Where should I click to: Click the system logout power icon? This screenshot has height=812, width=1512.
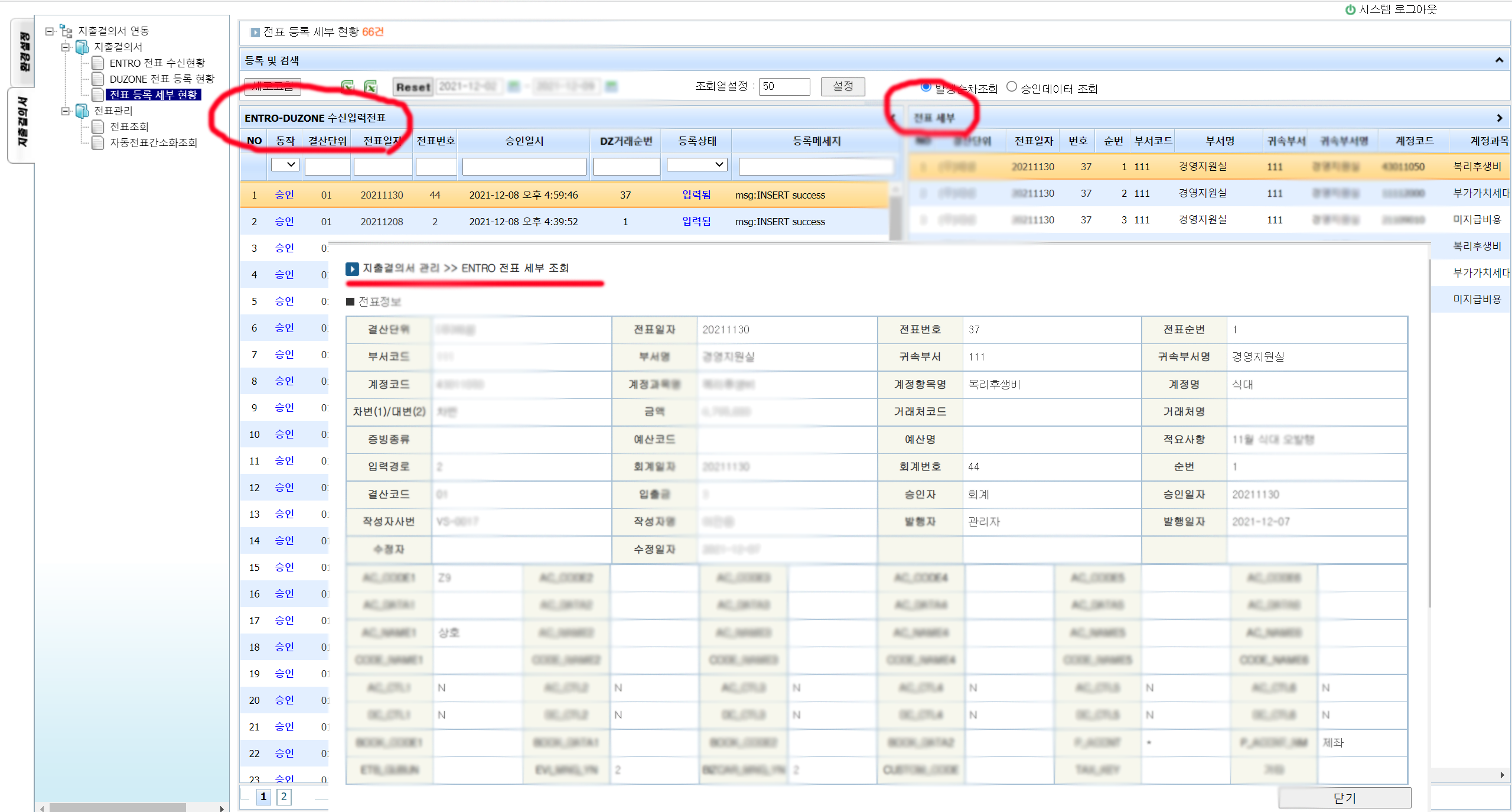pos(1350,9)
